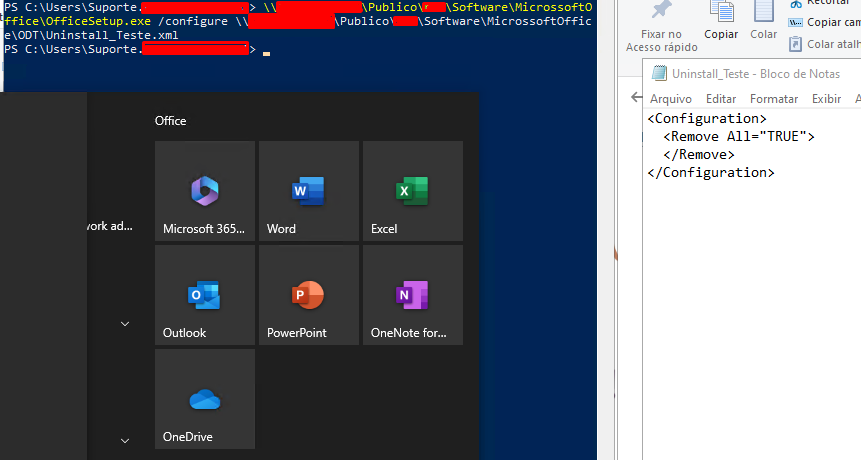The width and height of the screenshot is (861, 460).
Task: Click the </Configuration> closing tag
Action: coord(711,172)
